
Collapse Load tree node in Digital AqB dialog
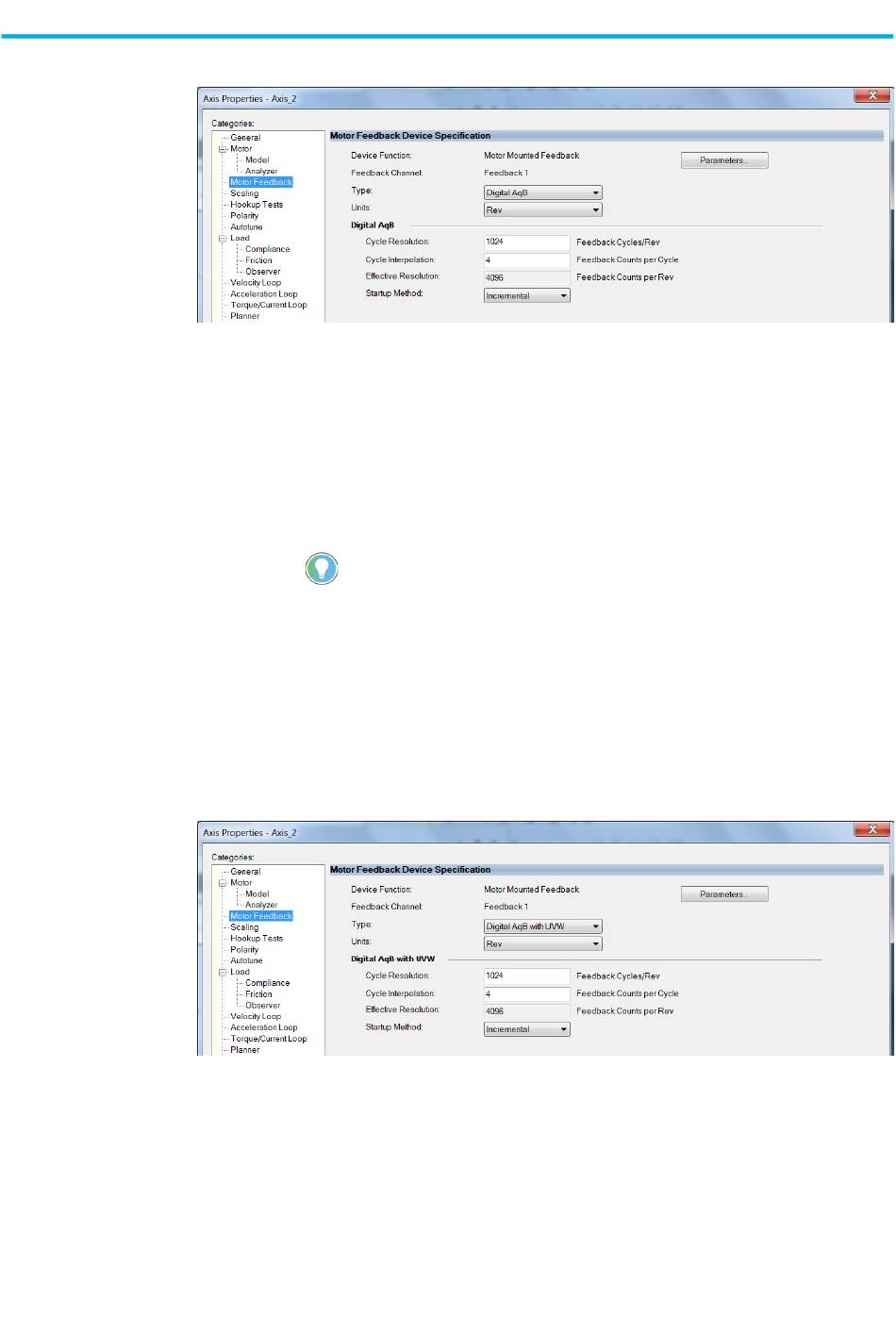tap(223, 239)
